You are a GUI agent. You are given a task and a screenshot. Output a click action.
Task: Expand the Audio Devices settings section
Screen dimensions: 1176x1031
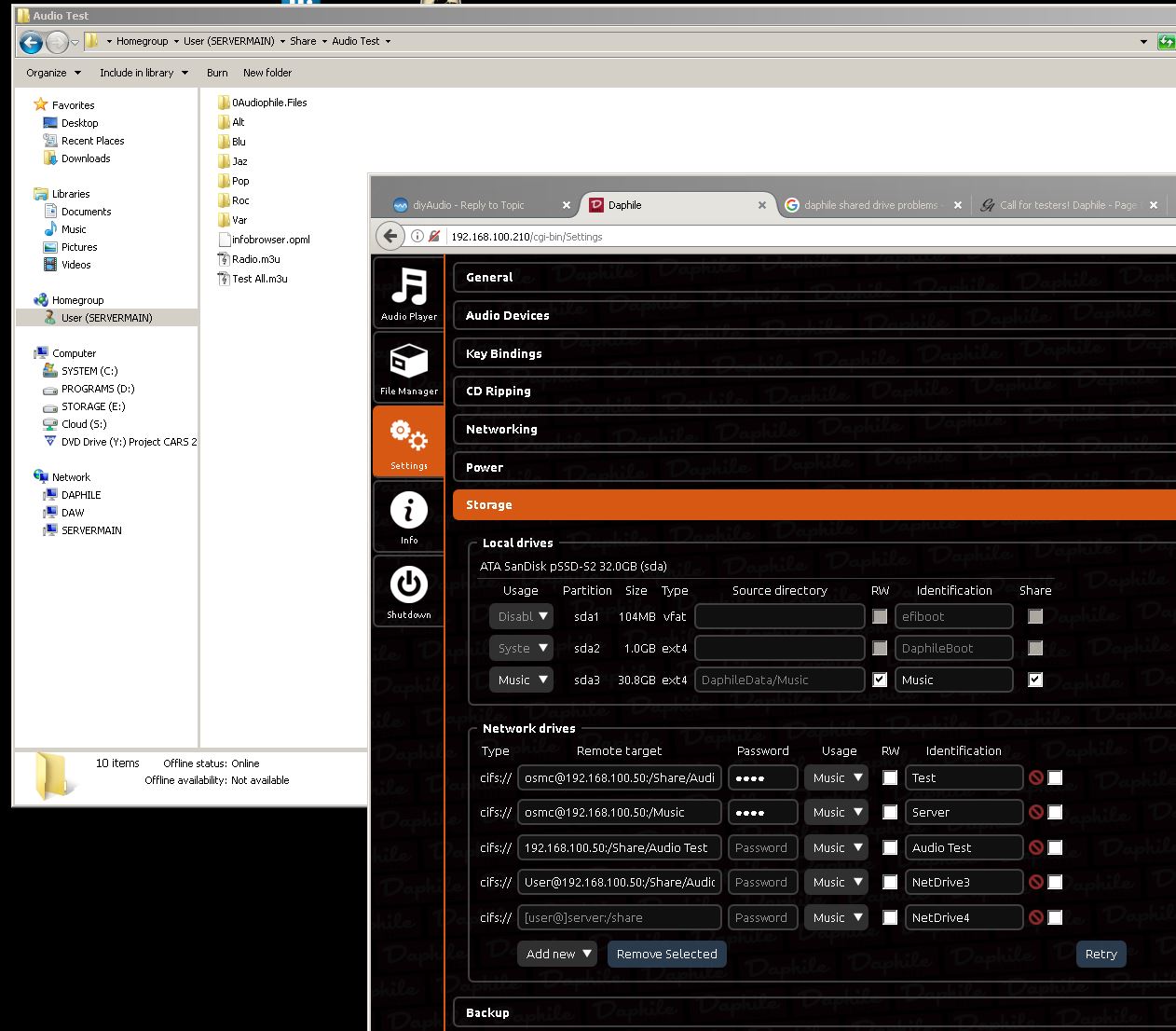[x=814, y=315]
